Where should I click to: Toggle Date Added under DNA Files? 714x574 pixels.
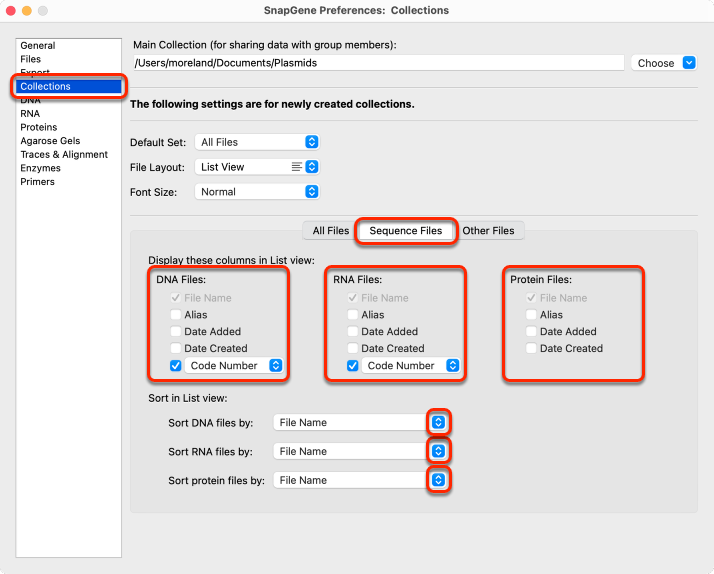175,331
